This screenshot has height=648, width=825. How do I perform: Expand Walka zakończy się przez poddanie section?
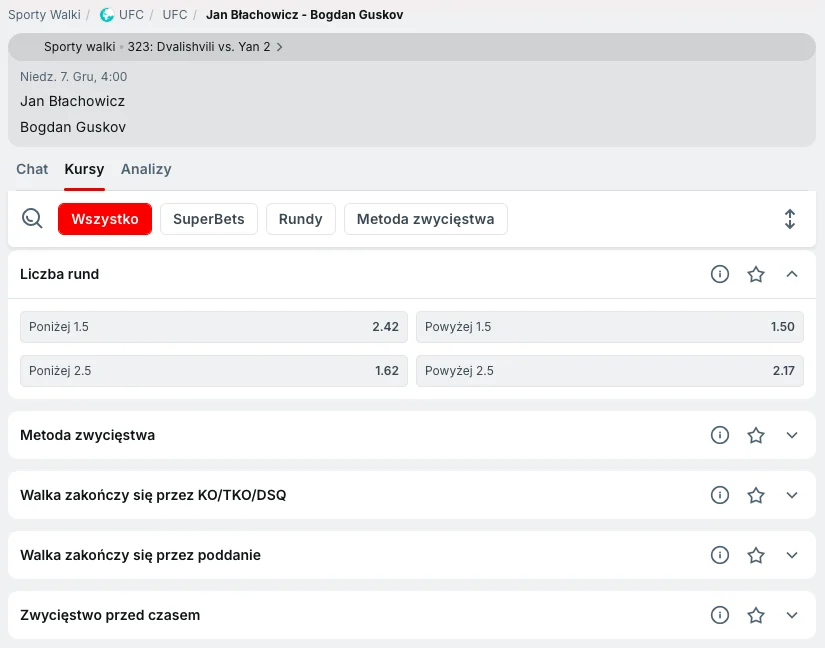792,555
